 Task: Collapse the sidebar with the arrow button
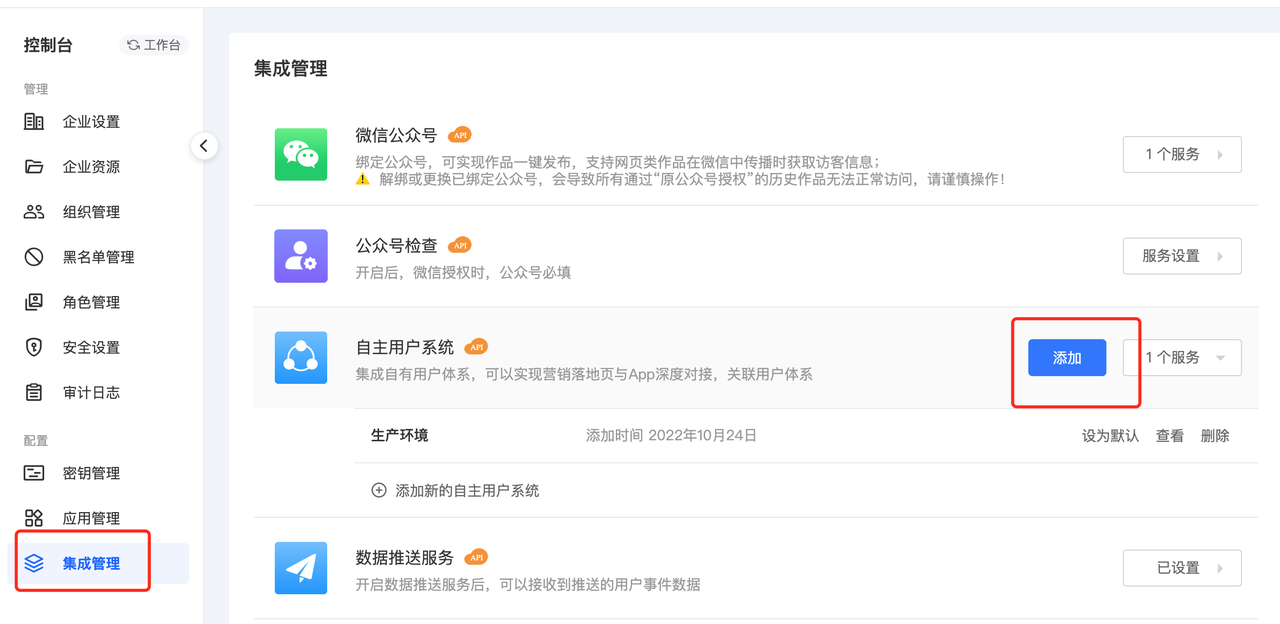click(204, 146)
